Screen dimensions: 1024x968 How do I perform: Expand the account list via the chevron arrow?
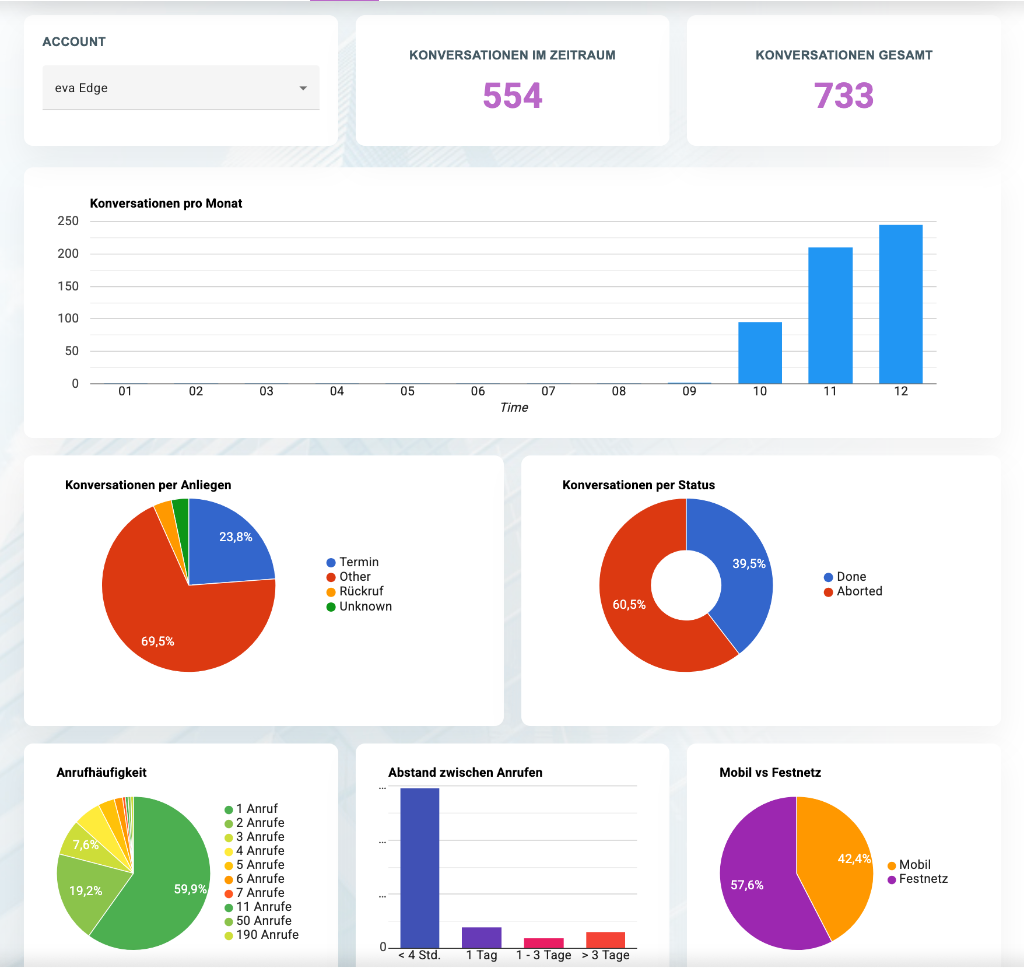[x=303, y=87]
